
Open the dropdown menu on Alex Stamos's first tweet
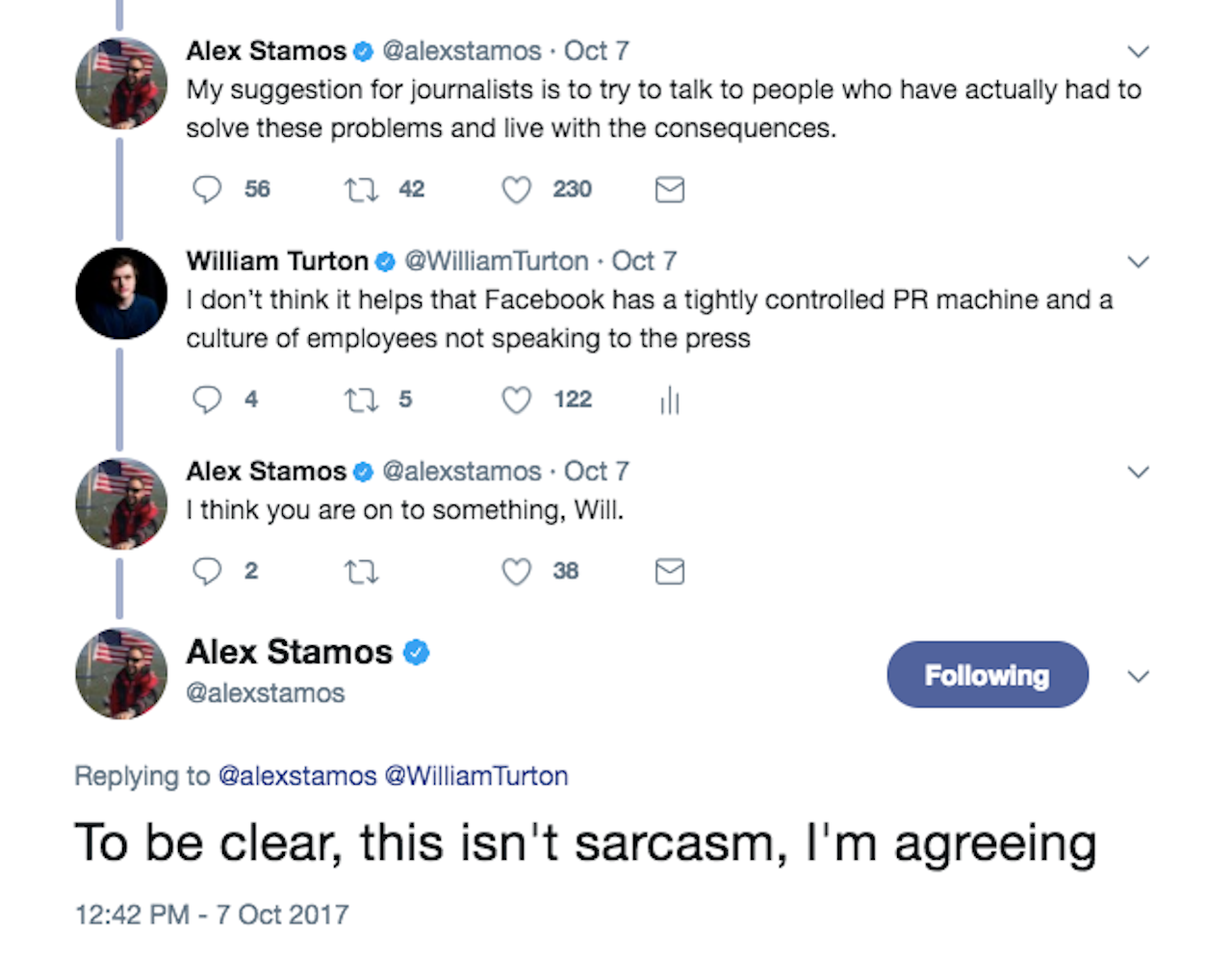click(1139, 50)
